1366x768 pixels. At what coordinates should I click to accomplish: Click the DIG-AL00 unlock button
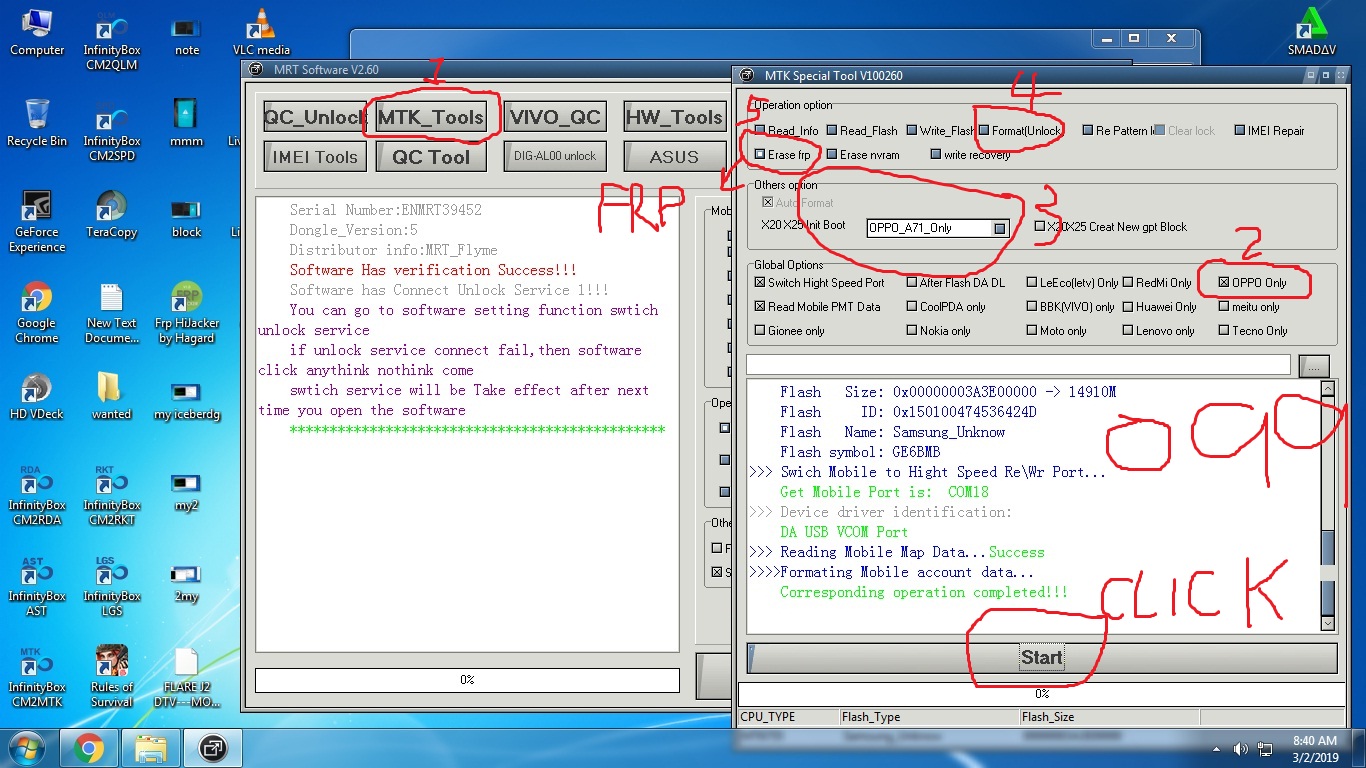click(555, 156)
